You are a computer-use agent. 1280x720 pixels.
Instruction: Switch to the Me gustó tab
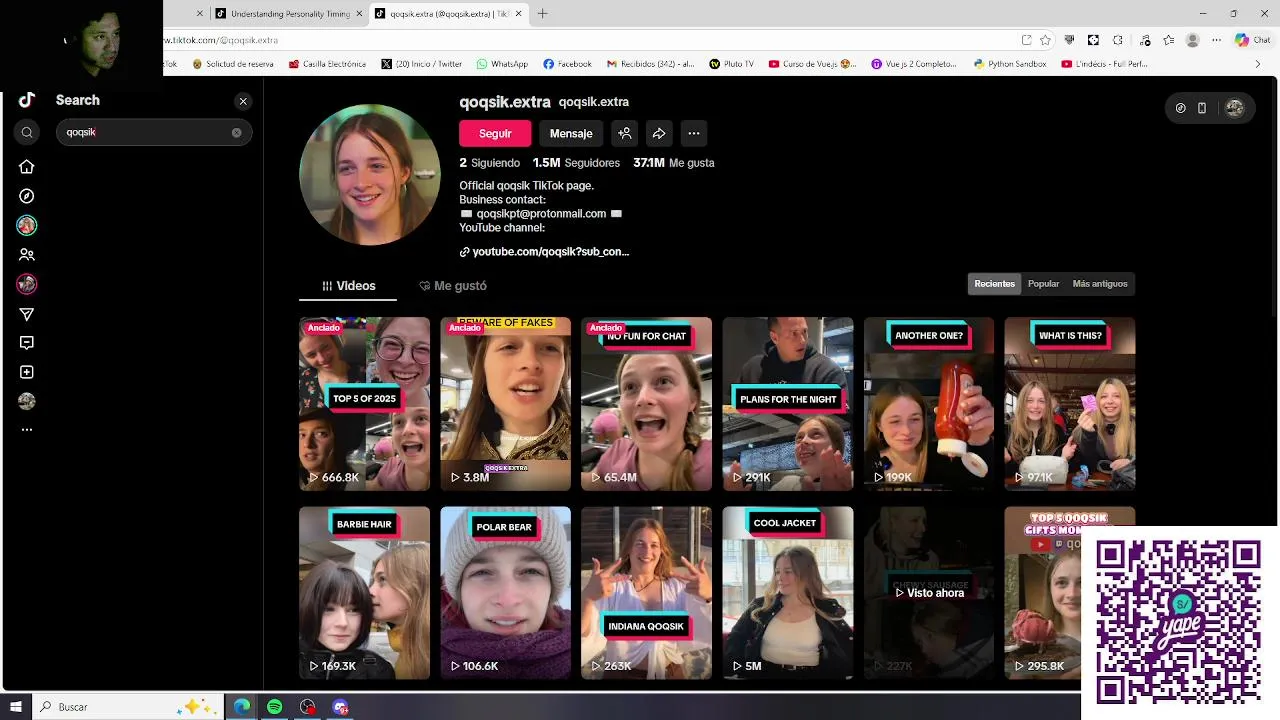pos(453,286)
